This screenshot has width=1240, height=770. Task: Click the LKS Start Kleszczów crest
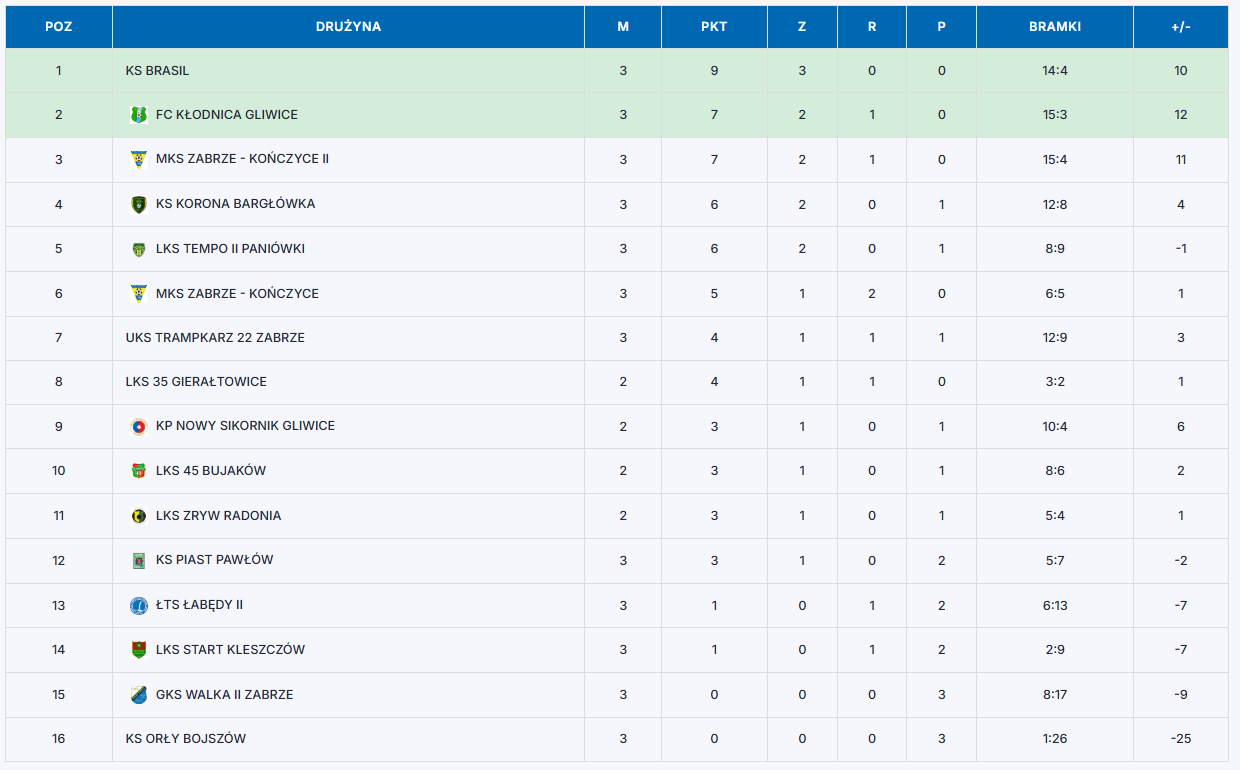[x=138, y=650]
